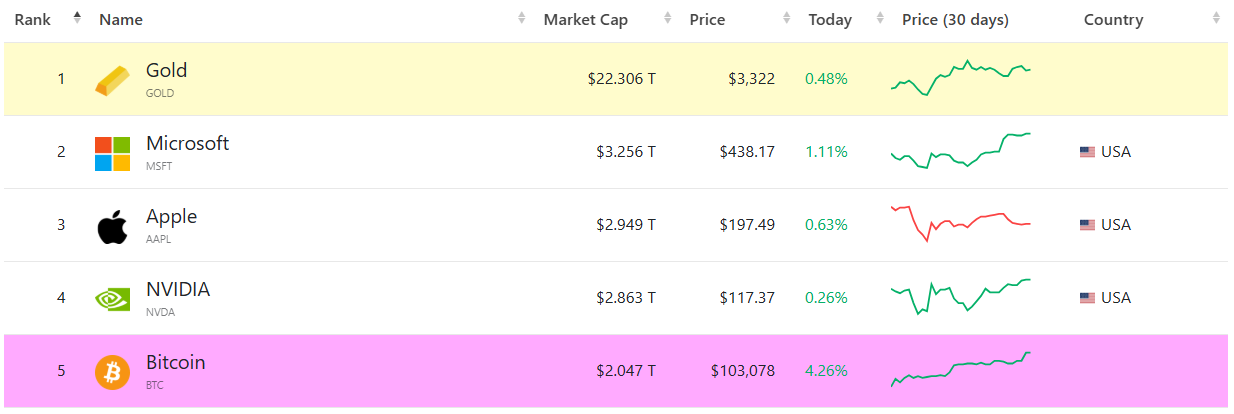The image size is (1234, 414).
Task: Click the Microsoft logo icon
Action: 112,153
